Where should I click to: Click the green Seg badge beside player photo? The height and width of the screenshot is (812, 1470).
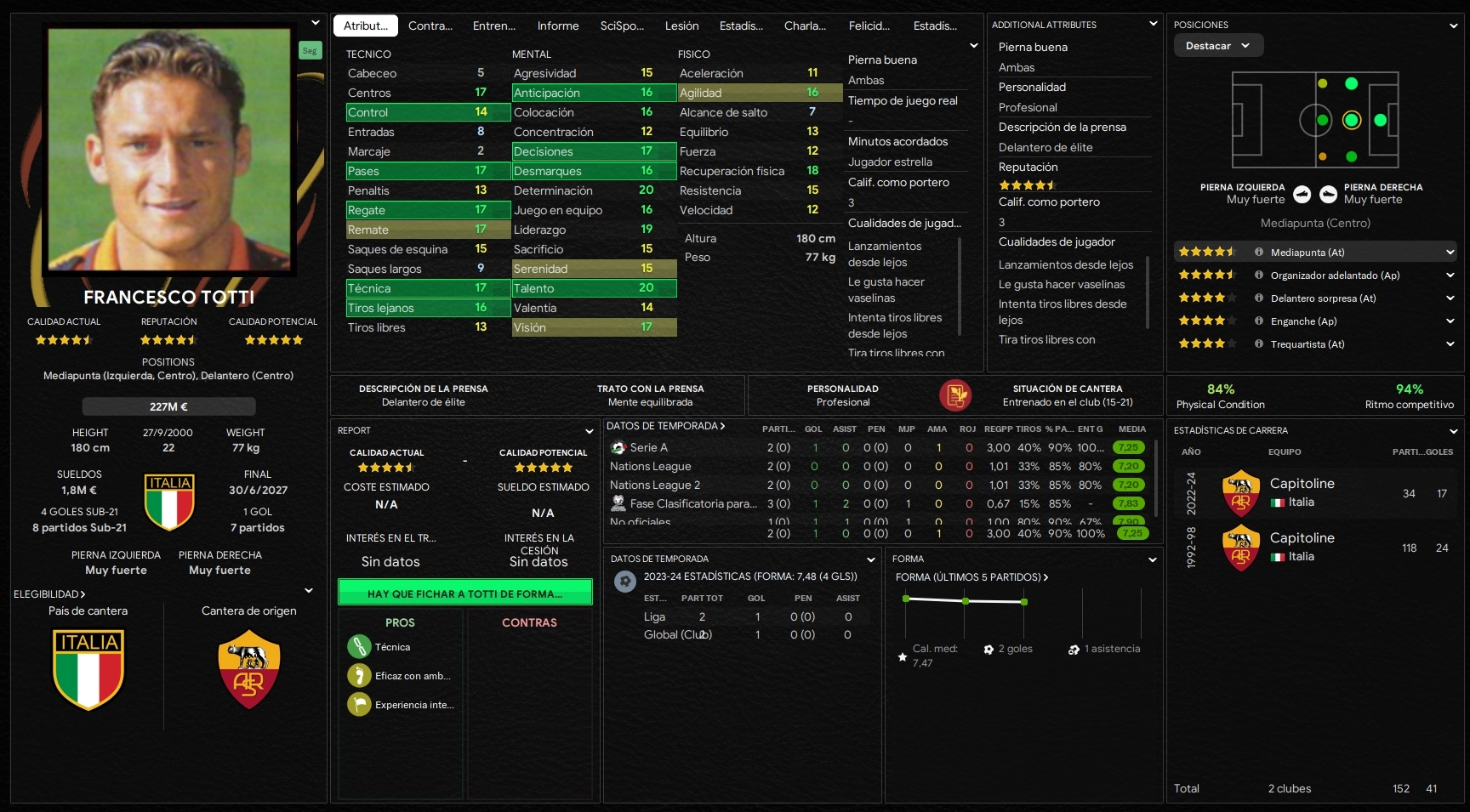(x=310, y=51)
